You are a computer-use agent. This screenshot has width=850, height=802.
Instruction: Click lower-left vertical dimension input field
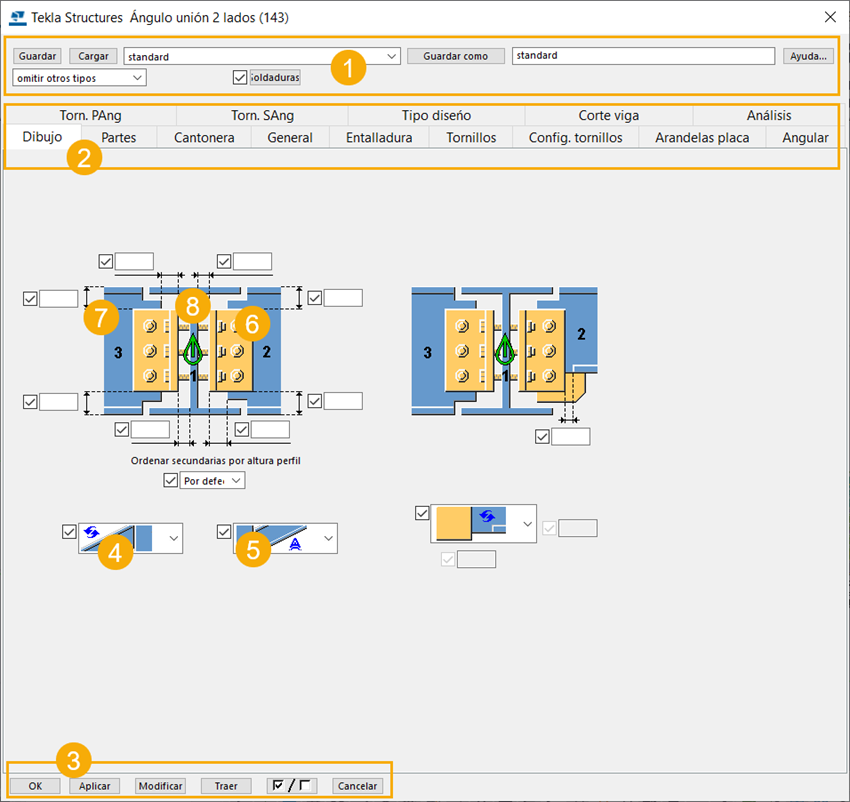pos(59,402)
